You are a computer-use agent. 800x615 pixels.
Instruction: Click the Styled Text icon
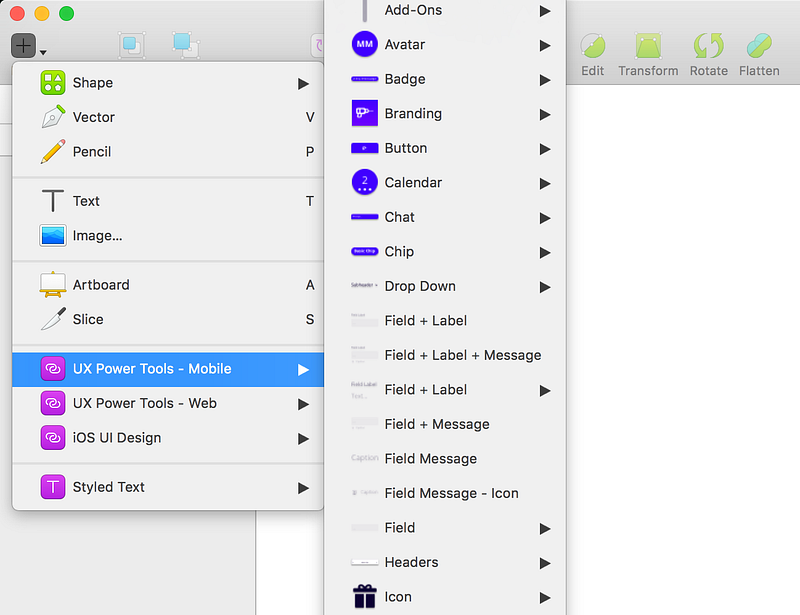click(53, 487)
